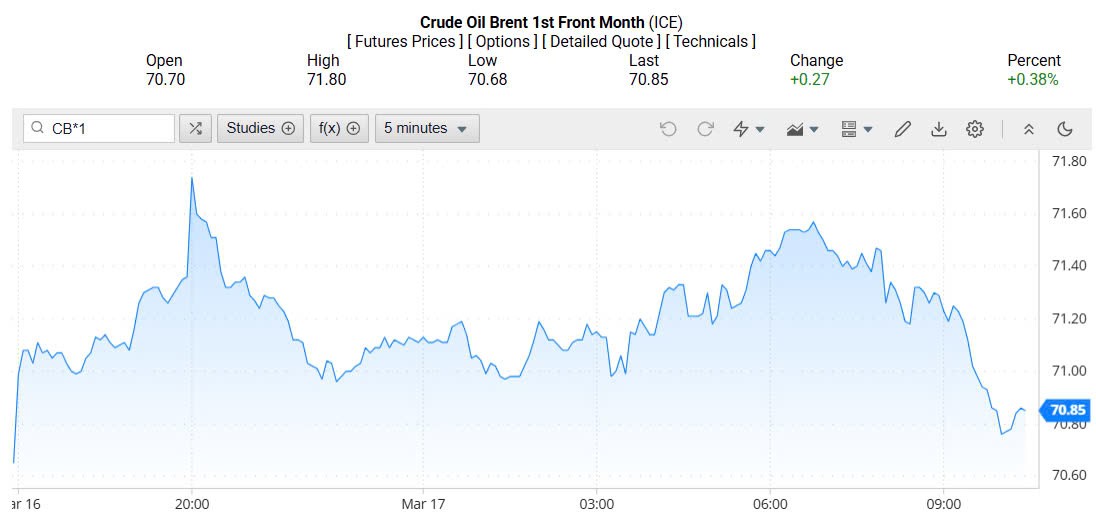1096x514 pixels.
Task: Open the Futures Prices link
Action: 404,41
